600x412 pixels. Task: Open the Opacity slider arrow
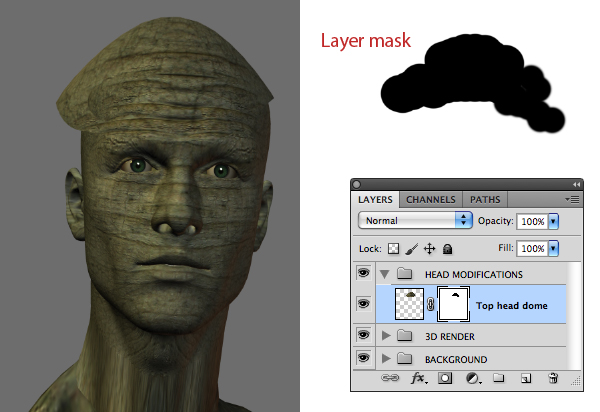pyautogui.click(x=553, y=221)
